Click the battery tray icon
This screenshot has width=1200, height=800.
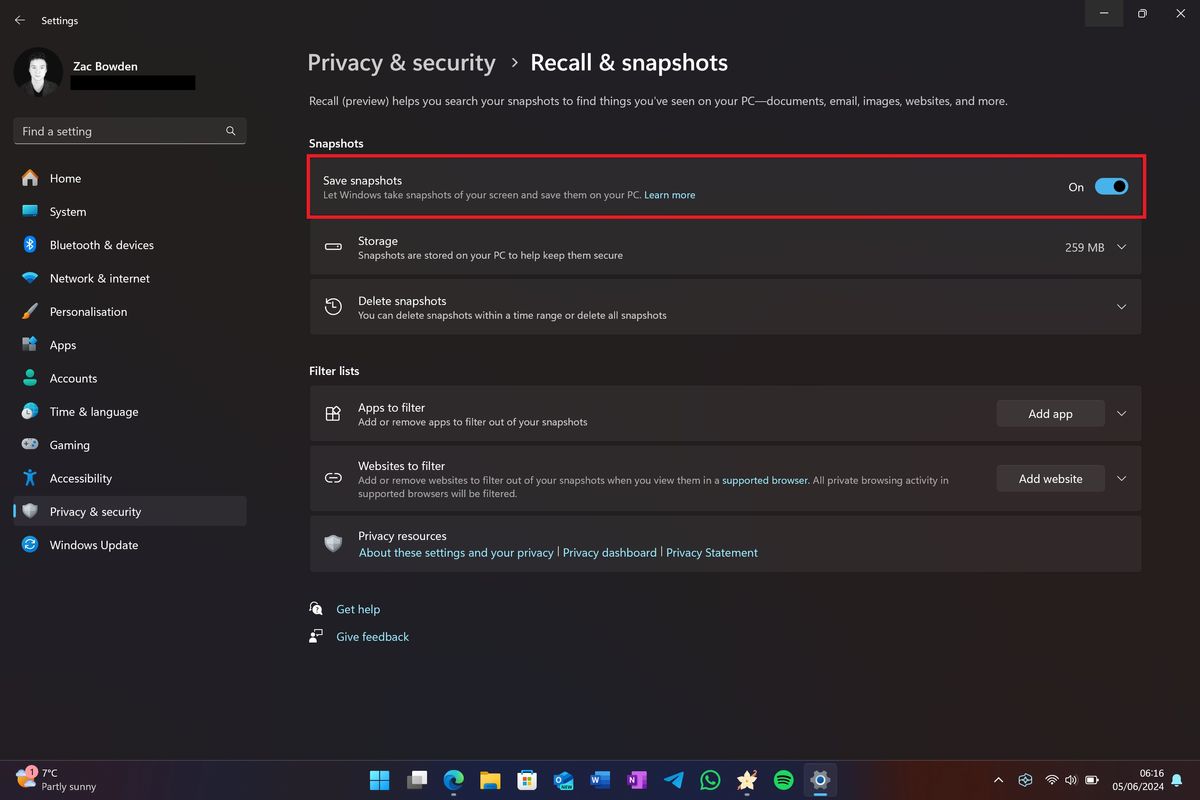click(1092, 780)
